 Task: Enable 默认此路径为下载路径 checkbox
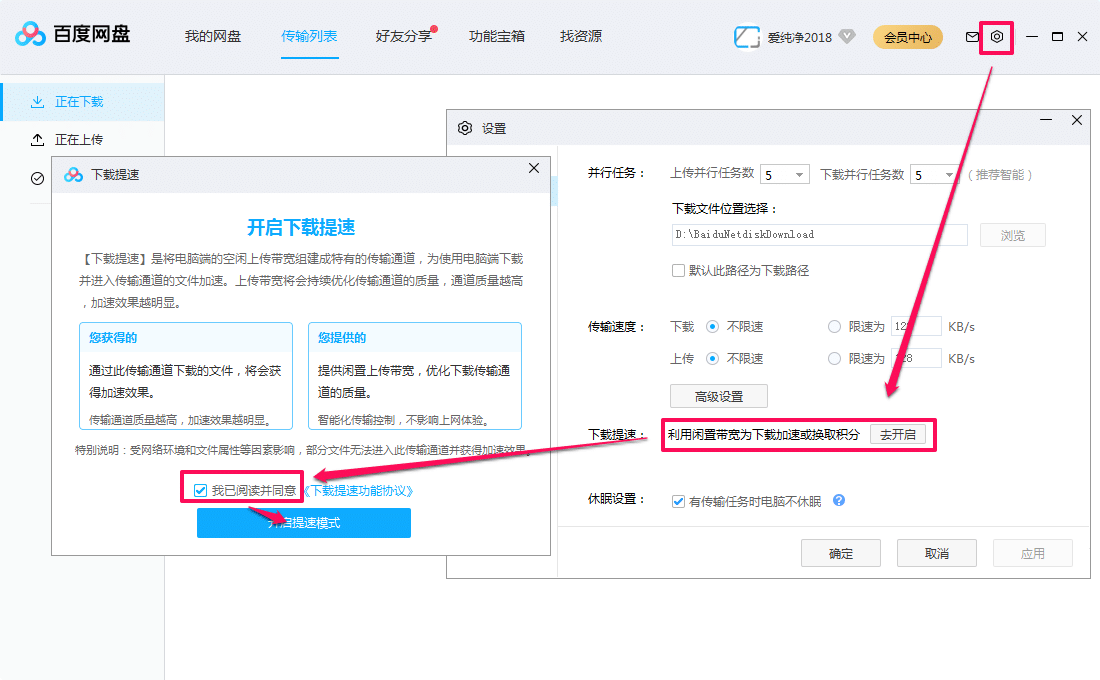click(679, 270)
